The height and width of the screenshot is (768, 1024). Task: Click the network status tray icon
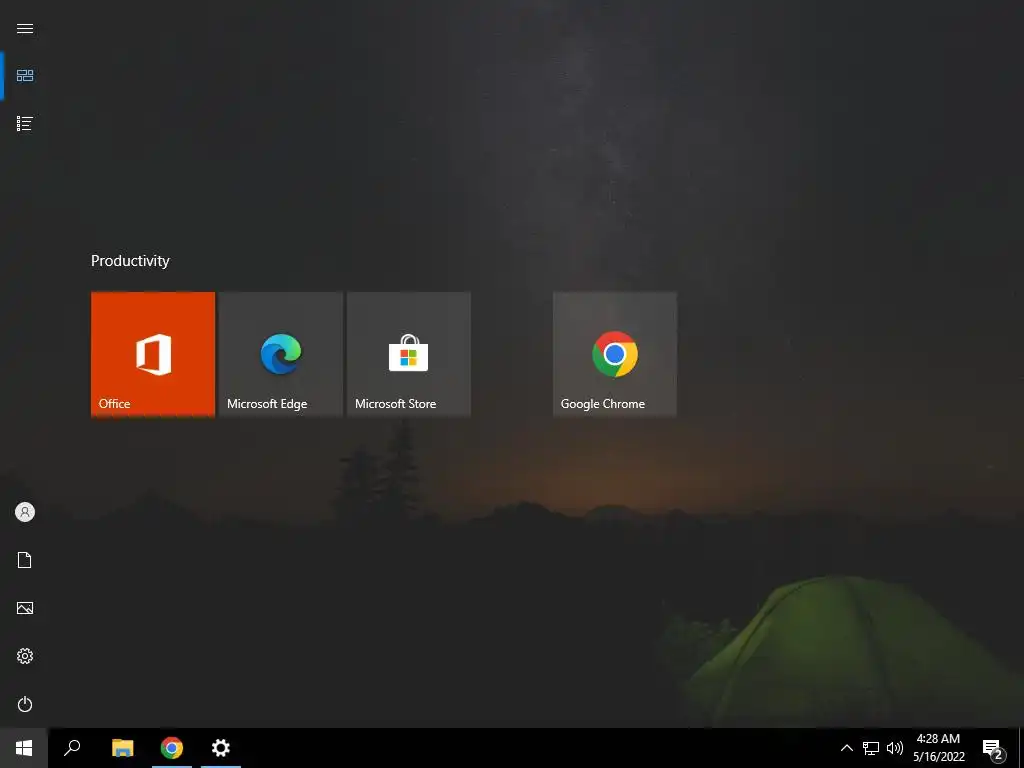[871, 748]
